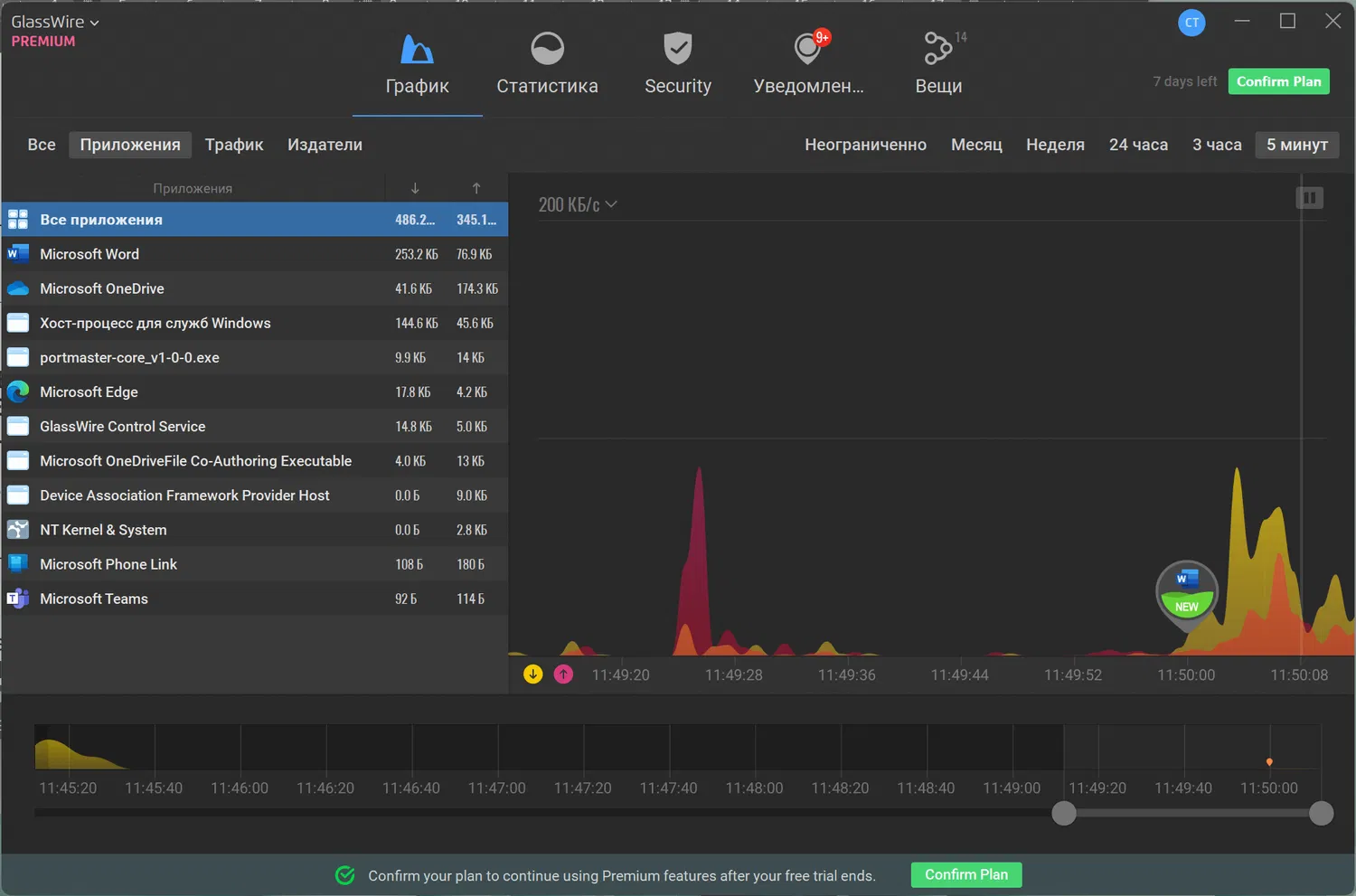Select Microsoft OneDrive in the apps list
Image resolution: width=1356 pixels, height=896 pixels.
254,288
